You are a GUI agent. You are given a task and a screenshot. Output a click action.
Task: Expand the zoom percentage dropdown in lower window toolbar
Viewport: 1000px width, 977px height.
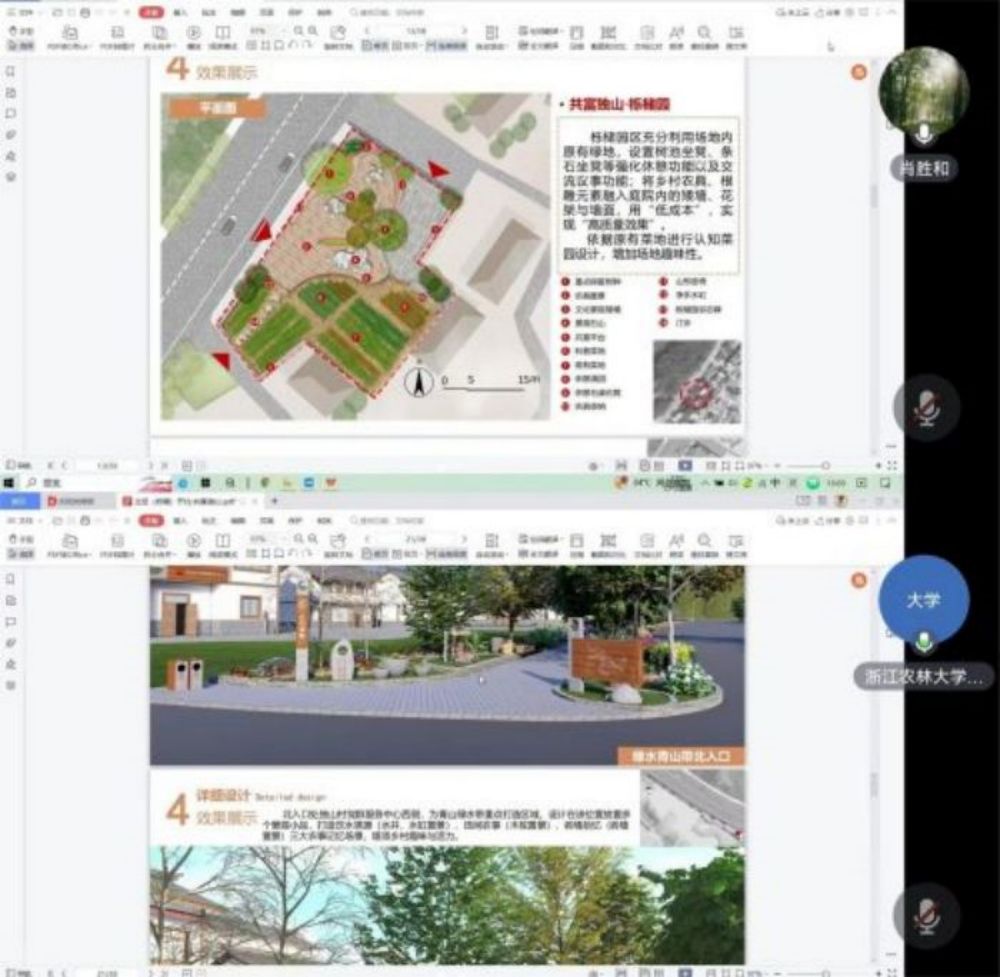click(264, 538)
